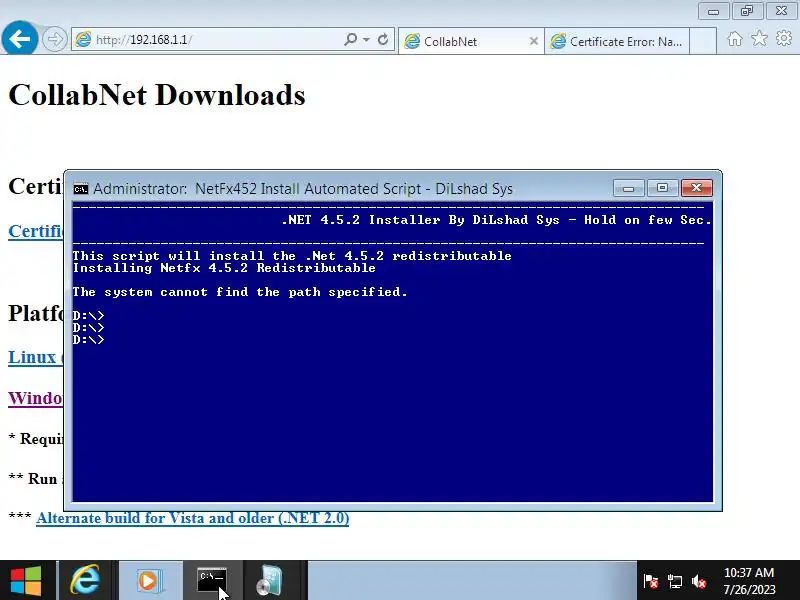This screenshot has height=600, width=800.
Task: Click the Action Center flag tray icon
Action: [x=651, y=582]
